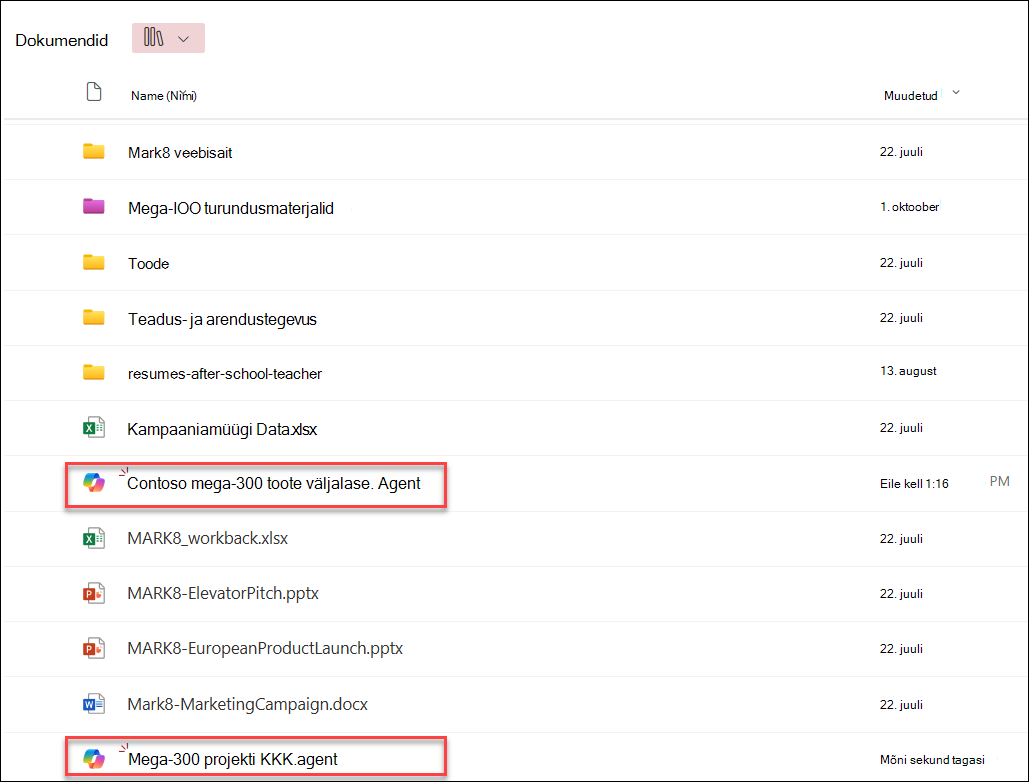Click the Toode folder icon
Screen dimensions: 1029x782
click(94, 262)
